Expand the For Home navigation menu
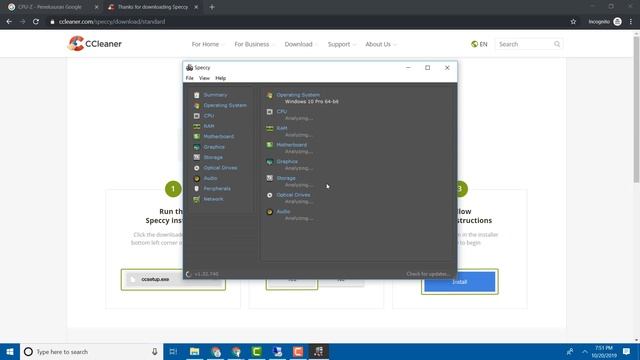 click(x=207, y=44)
